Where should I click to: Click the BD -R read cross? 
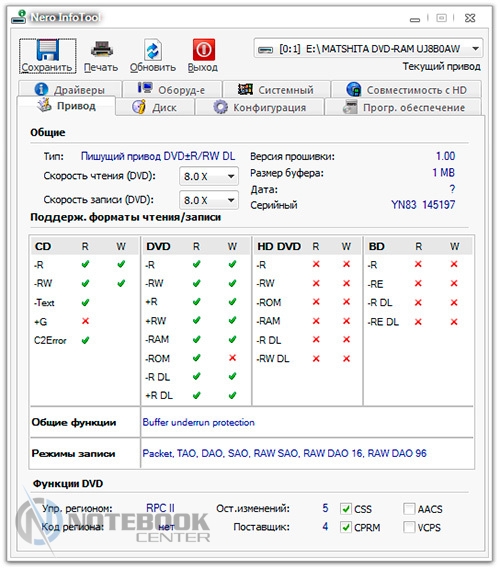pos(418,264)
